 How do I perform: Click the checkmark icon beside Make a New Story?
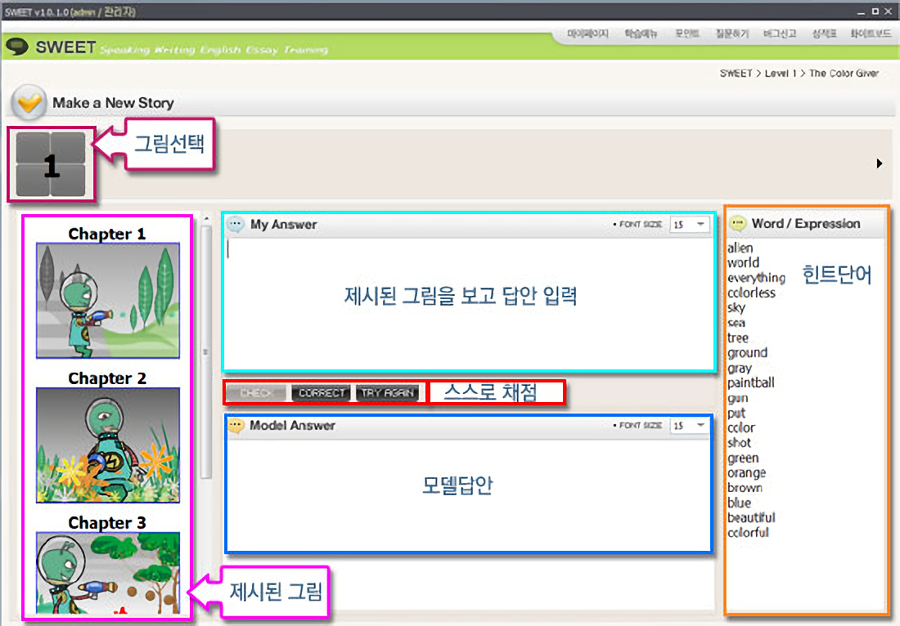(30, 102)
